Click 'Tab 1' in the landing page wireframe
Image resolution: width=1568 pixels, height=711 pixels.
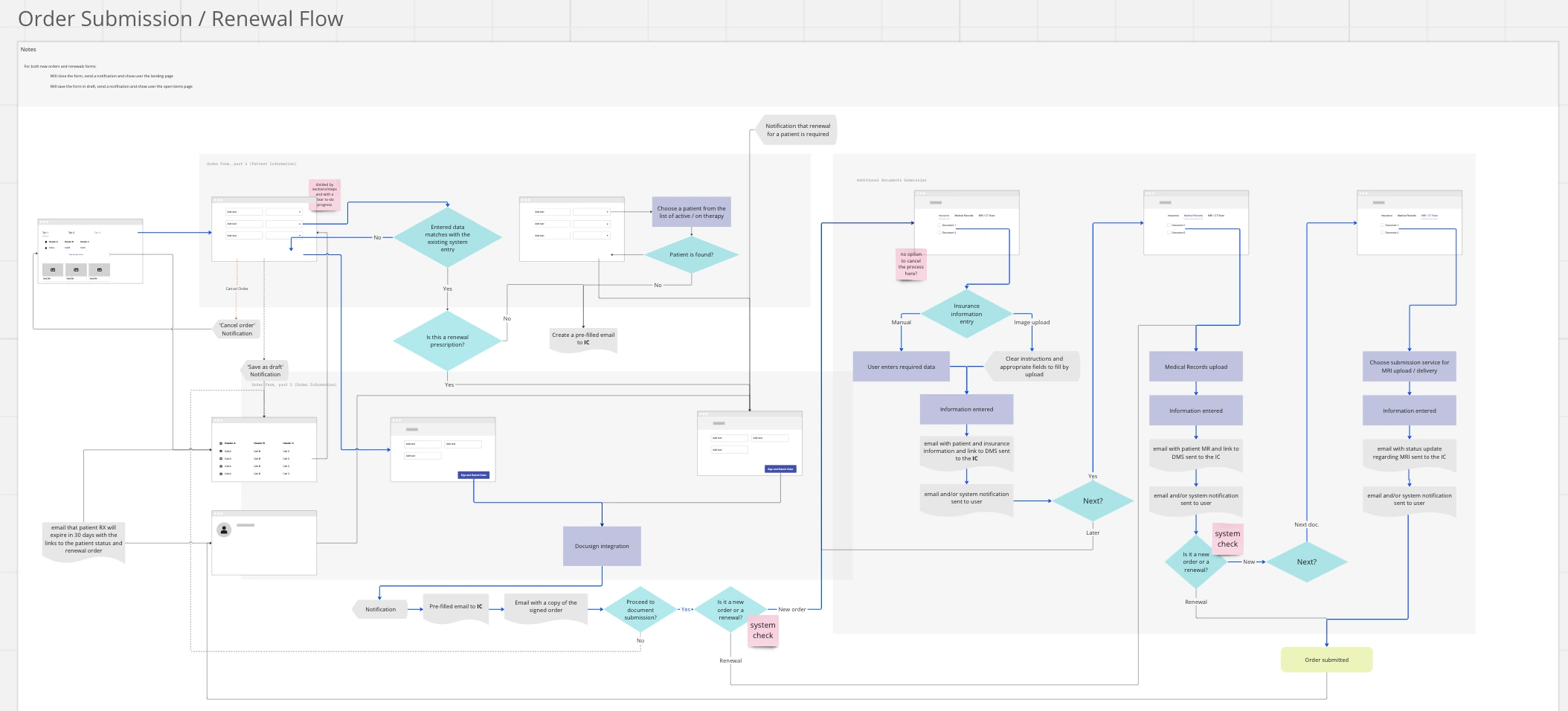click(x=45, y=233)
